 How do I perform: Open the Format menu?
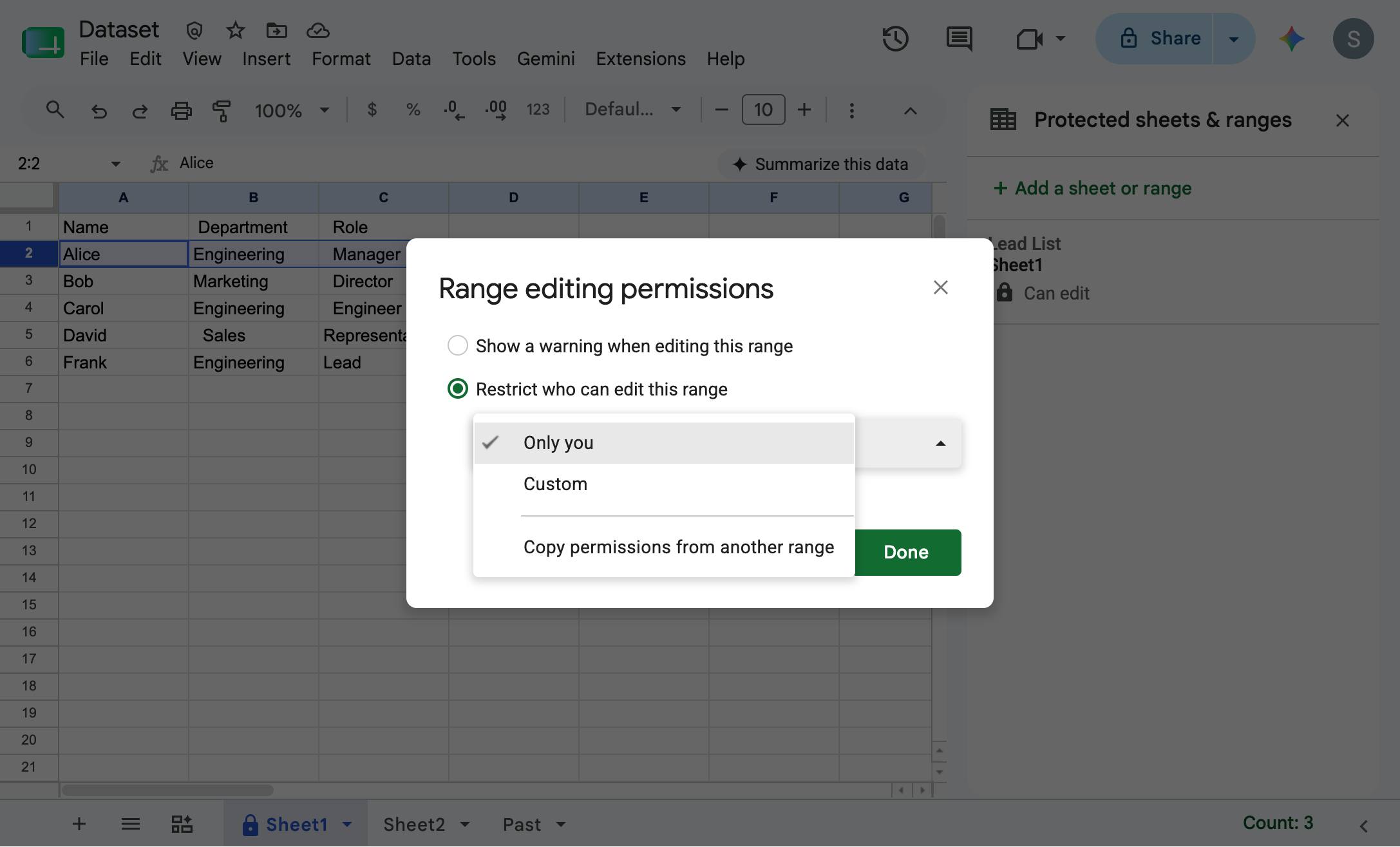click(x=341, y=59)
